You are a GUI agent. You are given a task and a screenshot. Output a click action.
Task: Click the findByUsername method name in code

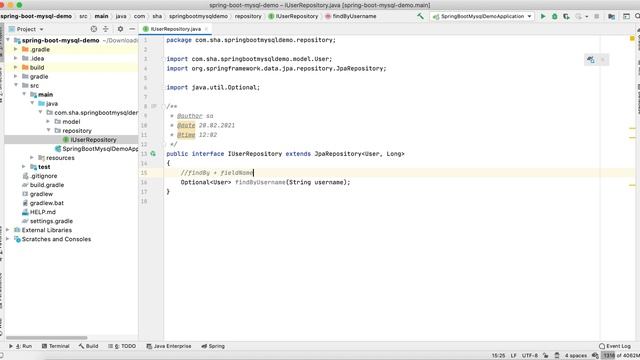260,182
